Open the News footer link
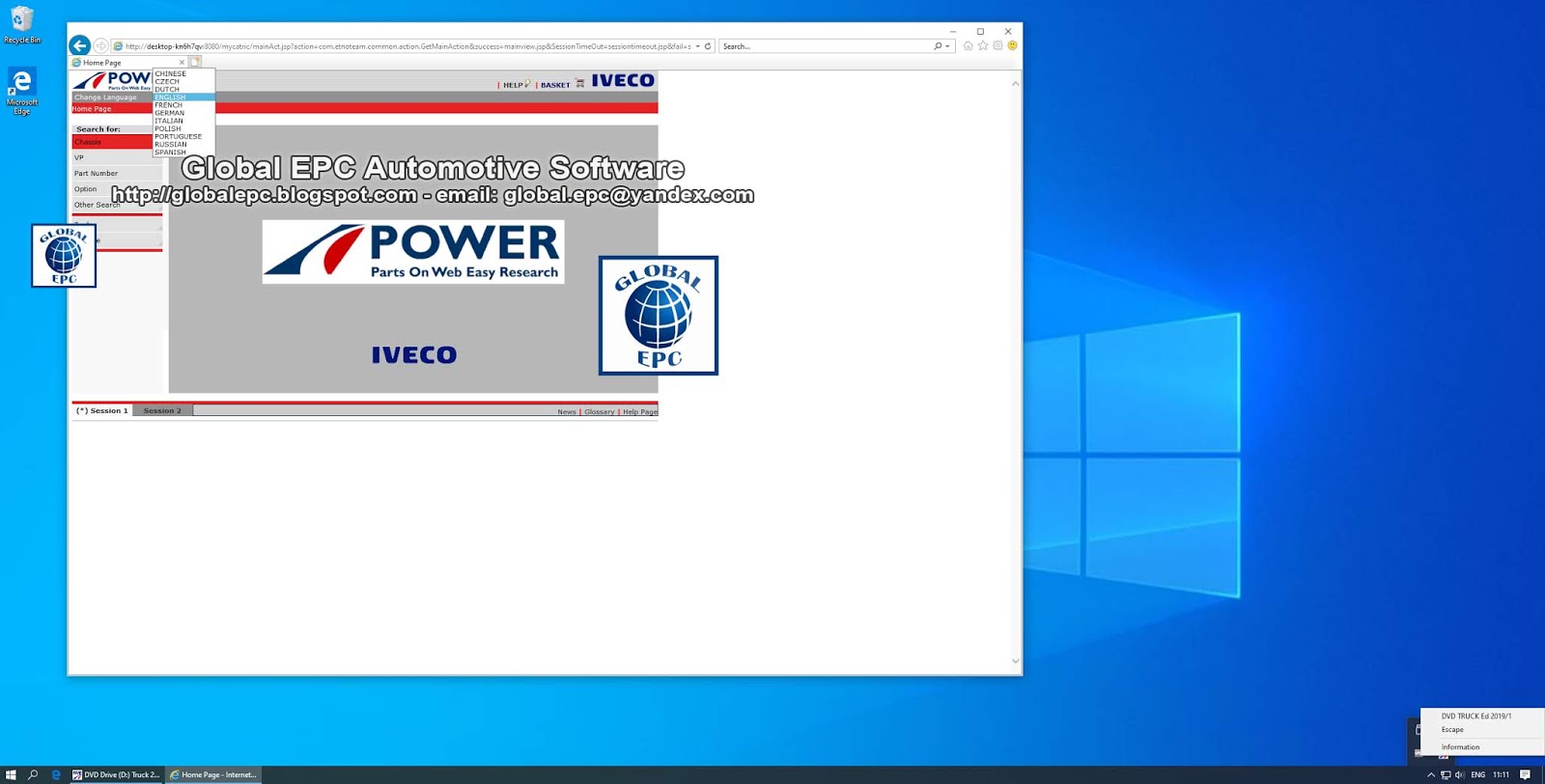This screenshot has height=784, width=1545. coord(567,412)
